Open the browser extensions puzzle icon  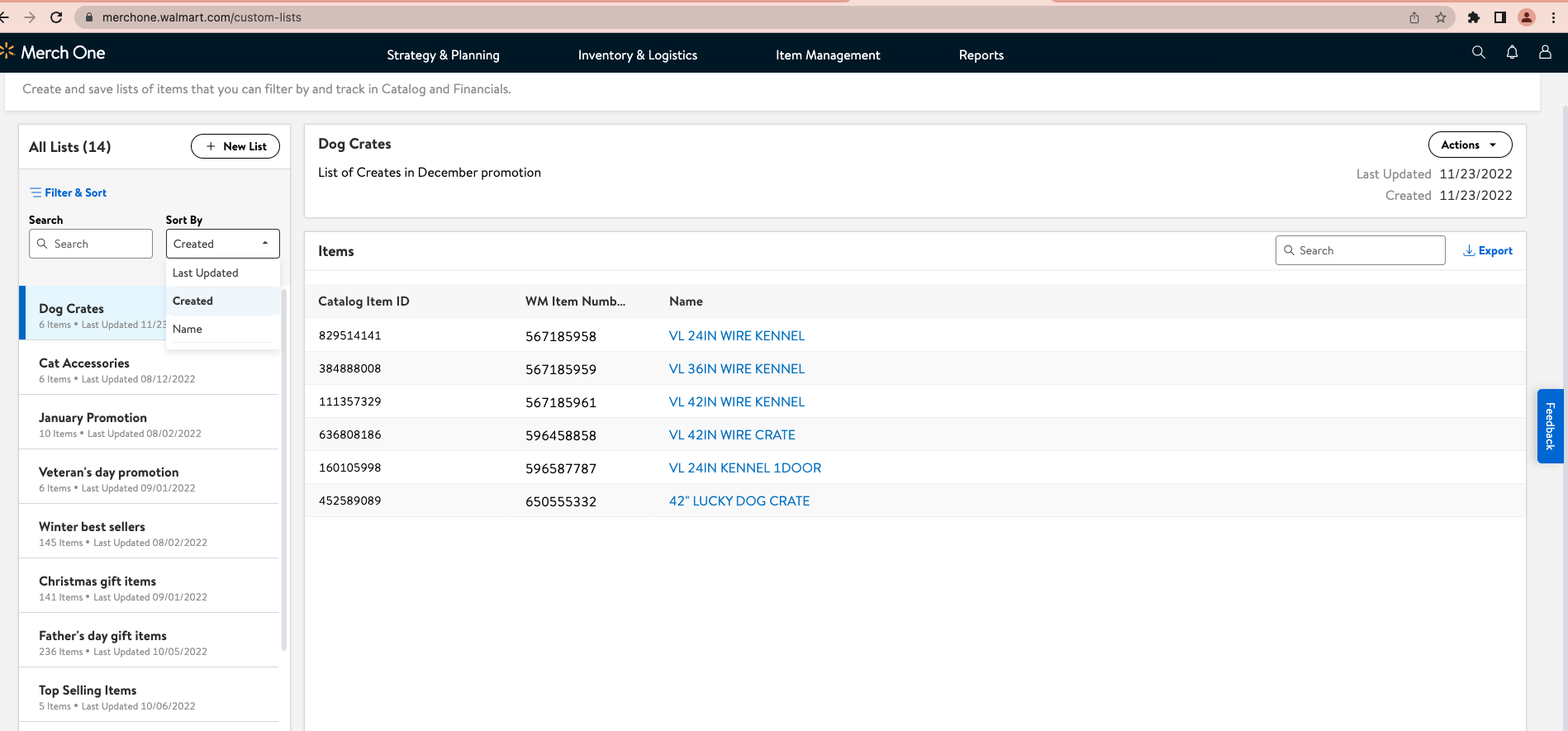point(1474,17)
